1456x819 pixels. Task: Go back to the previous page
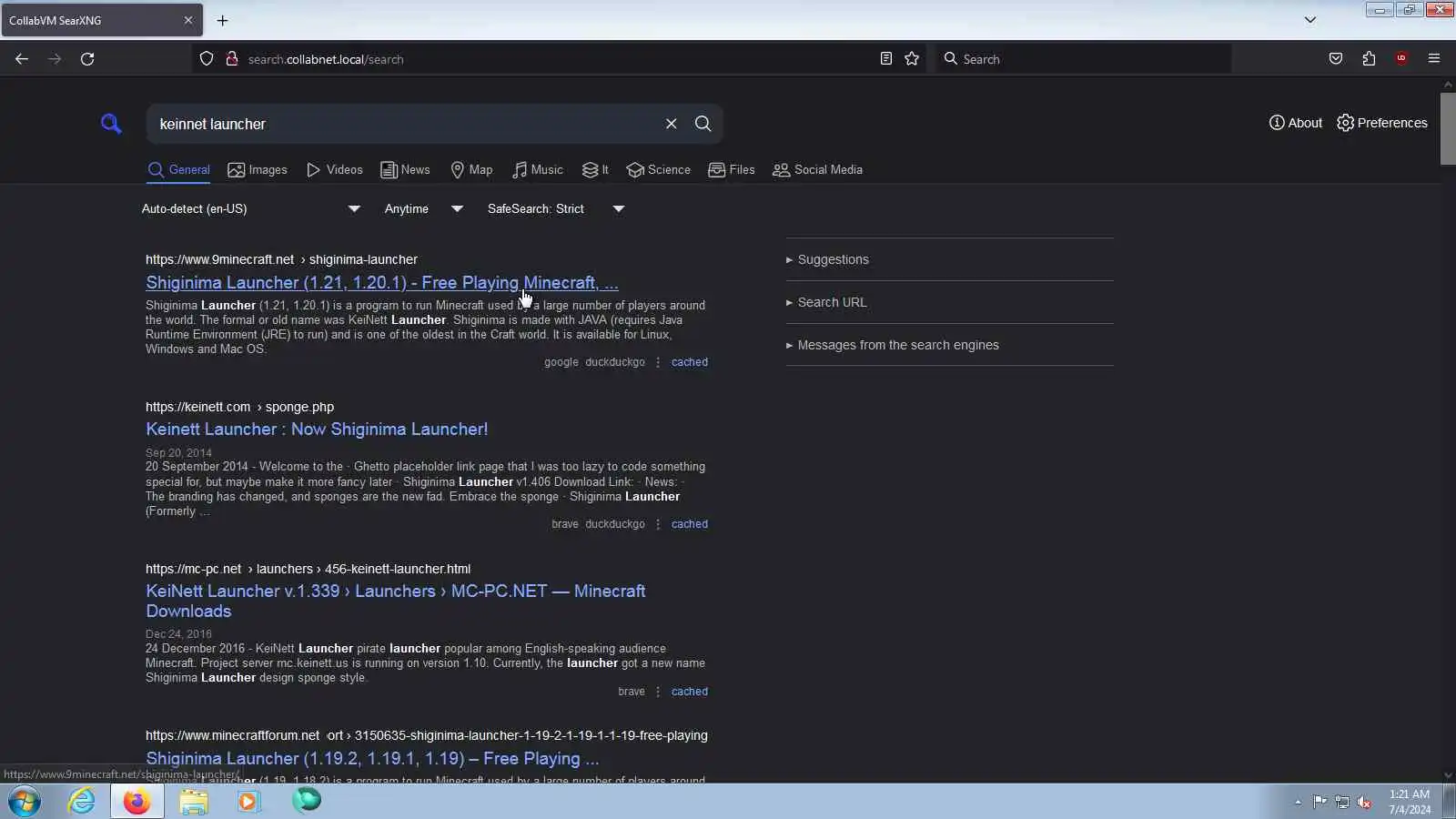[22, 59]
